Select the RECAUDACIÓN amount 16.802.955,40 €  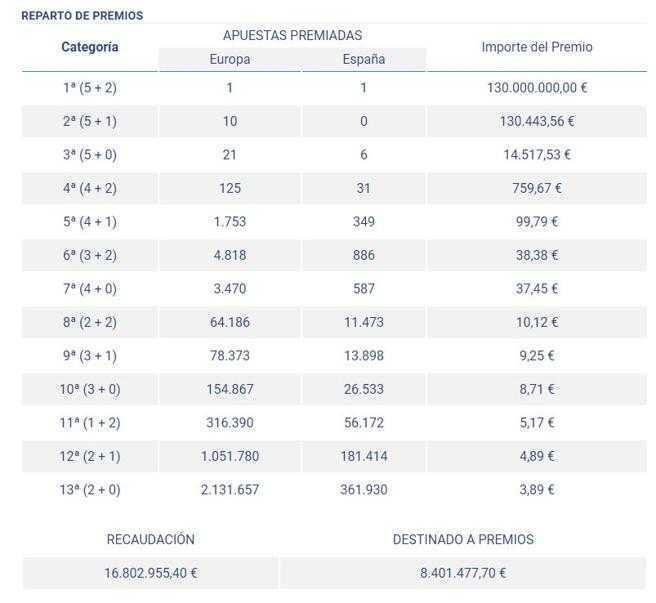(x=151, y=573)
